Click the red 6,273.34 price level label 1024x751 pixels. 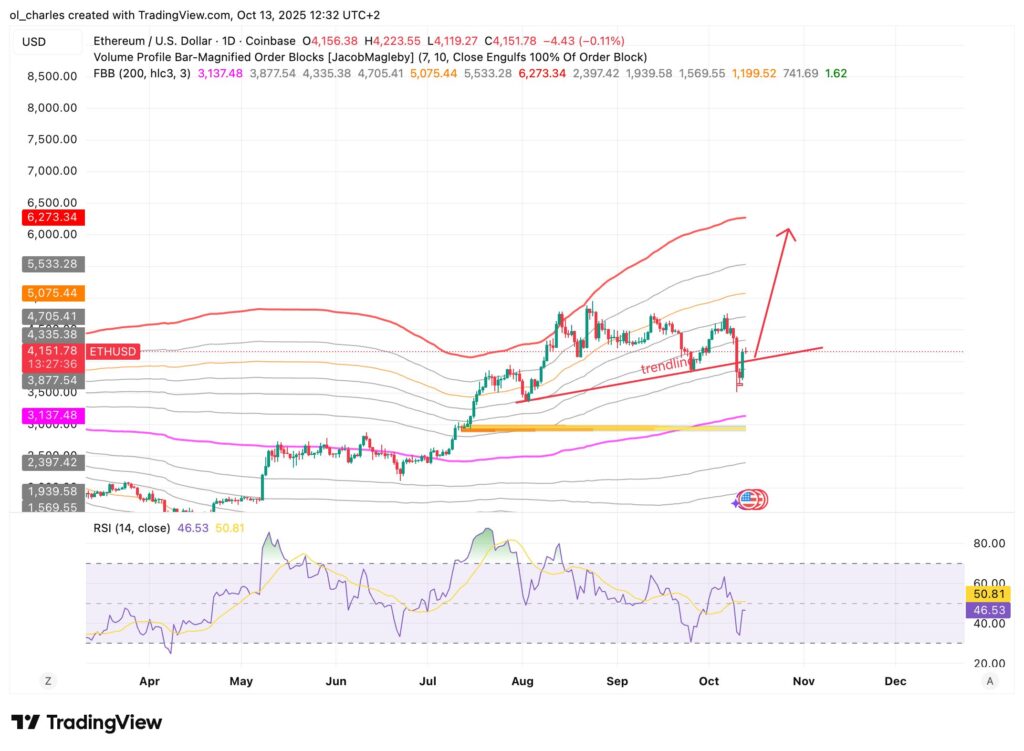click(52, 217)
